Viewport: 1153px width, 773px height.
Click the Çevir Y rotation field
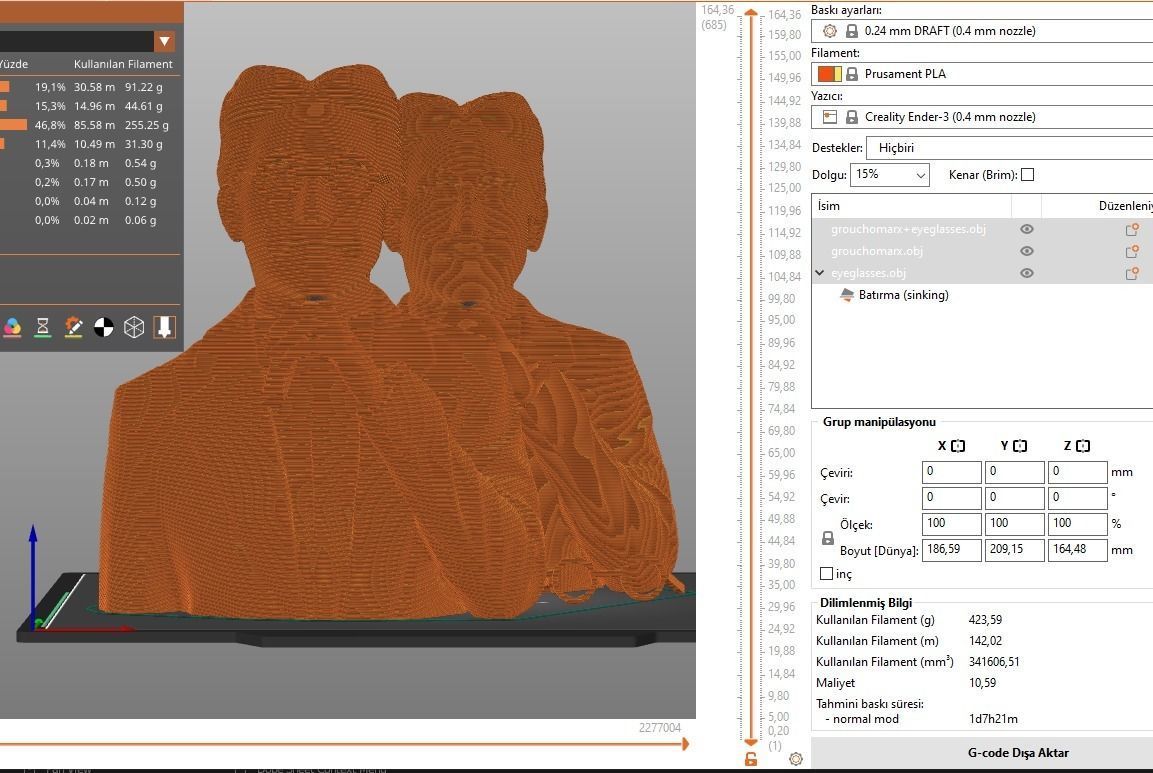click(x=1015, y=498)
